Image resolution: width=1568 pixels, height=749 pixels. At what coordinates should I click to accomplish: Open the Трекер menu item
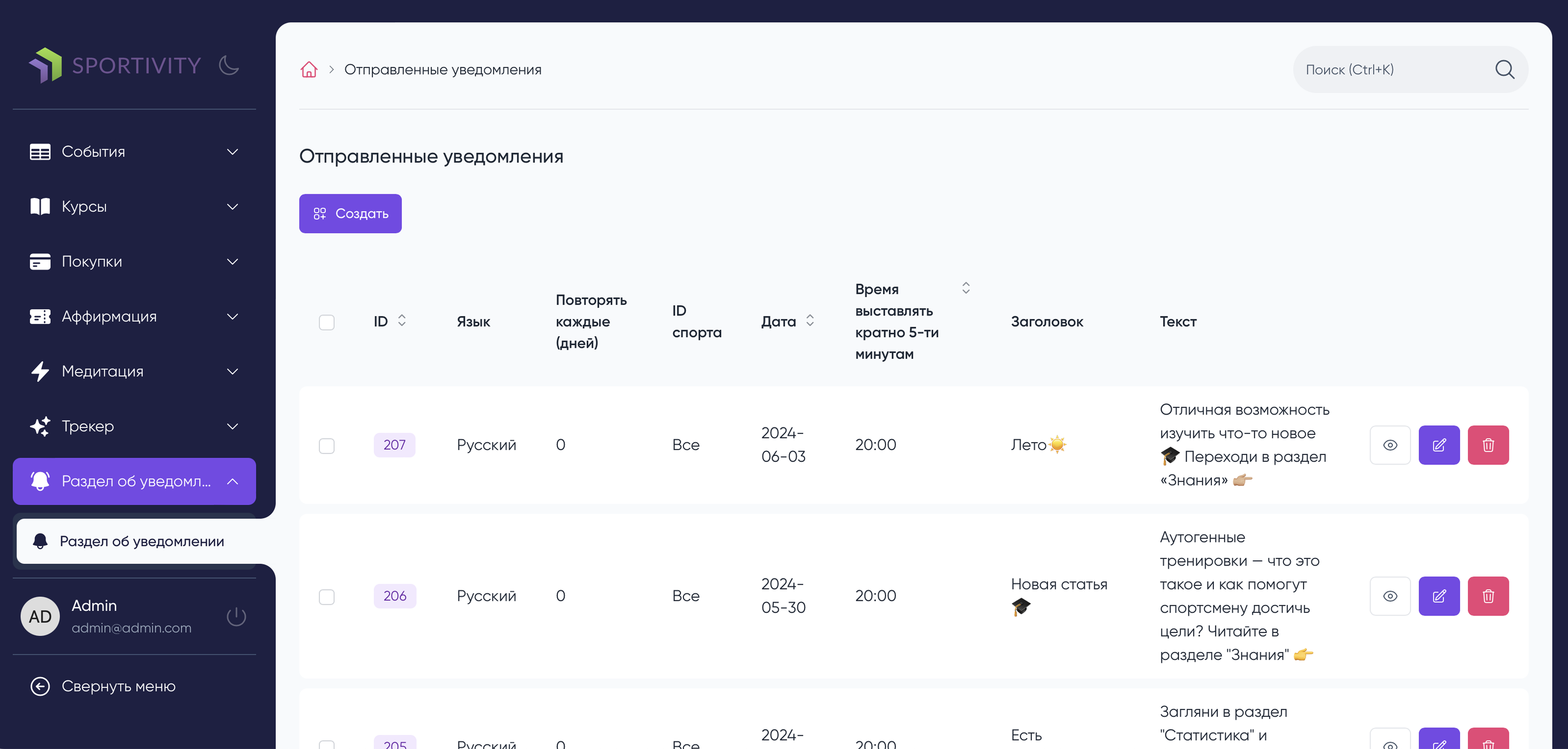coord(134,426)
